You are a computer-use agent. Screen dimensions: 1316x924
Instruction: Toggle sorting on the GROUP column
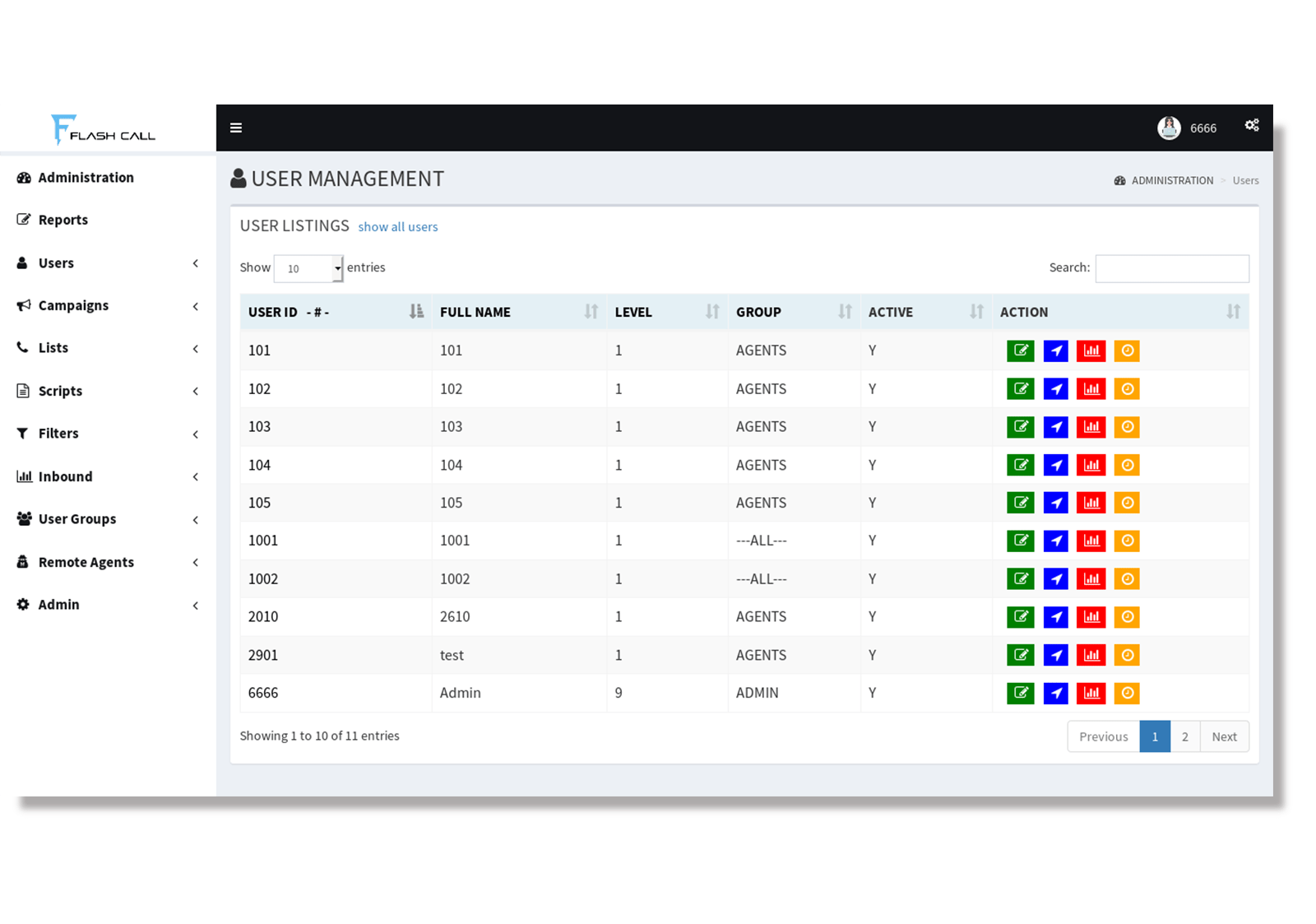tap(845, 311)
